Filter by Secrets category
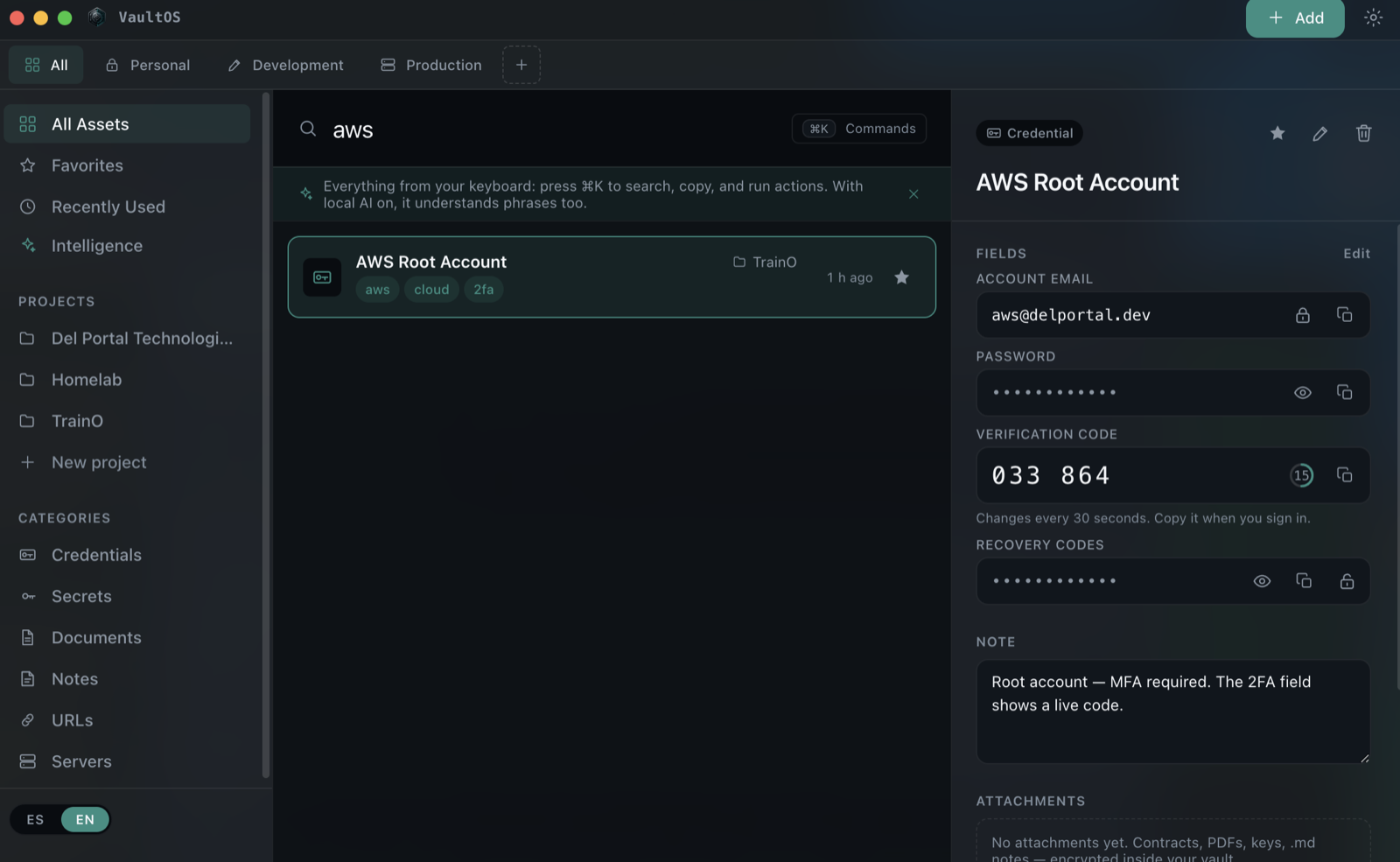1400x862 pixels. [x=127, y=596]
